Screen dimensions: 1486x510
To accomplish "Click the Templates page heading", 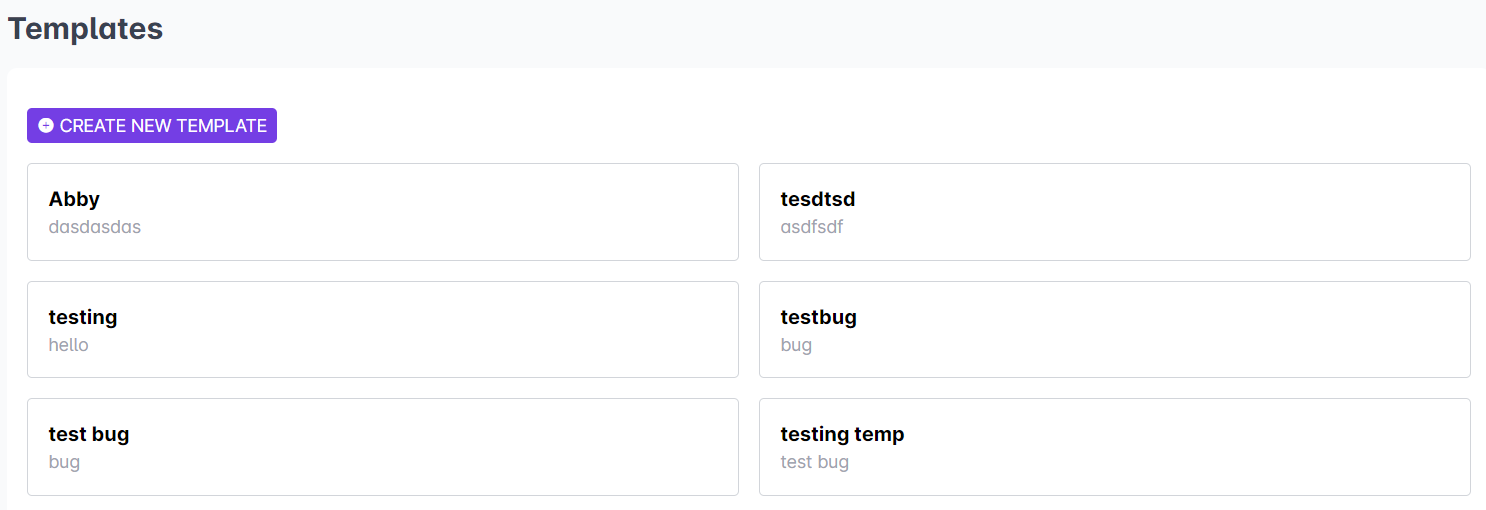I will [x=85, y=29].
